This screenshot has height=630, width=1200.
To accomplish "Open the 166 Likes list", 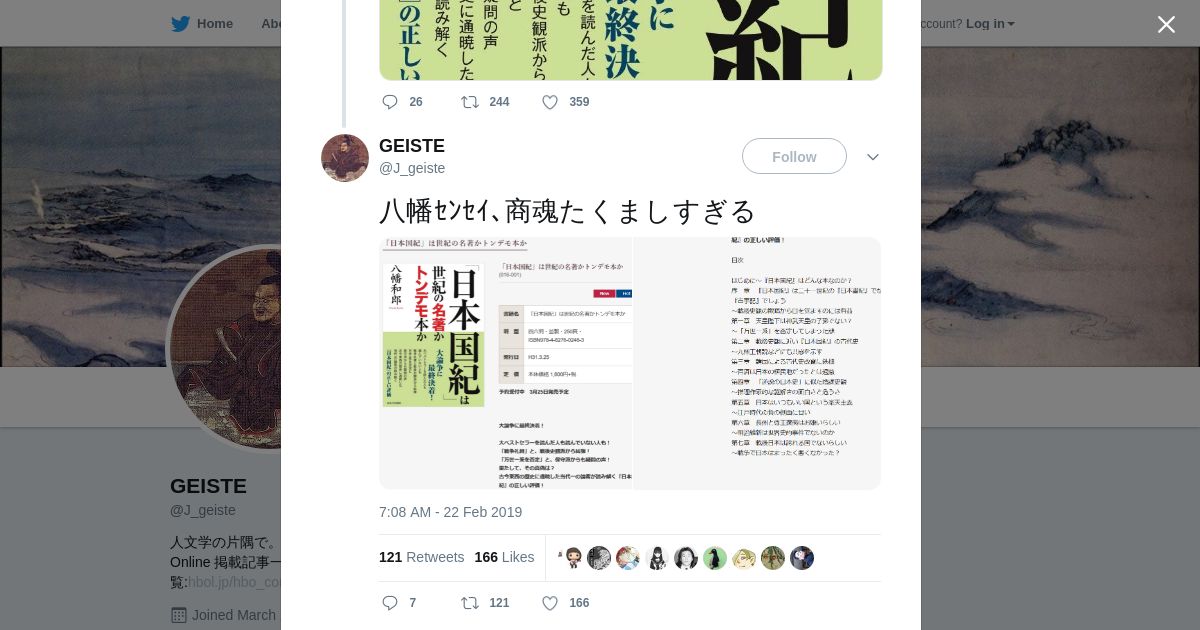I will (504, 557).
